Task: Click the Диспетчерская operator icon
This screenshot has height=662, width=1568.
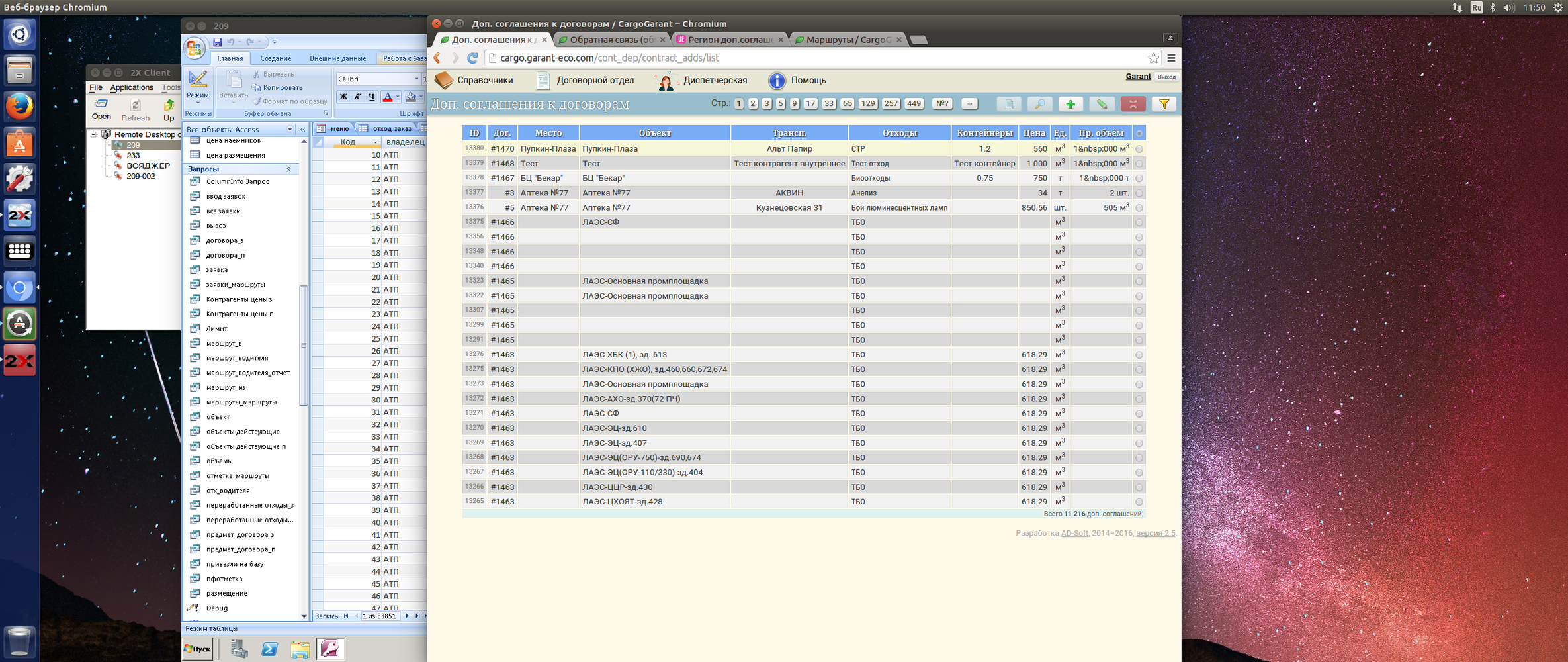Action: coord(666,81)
